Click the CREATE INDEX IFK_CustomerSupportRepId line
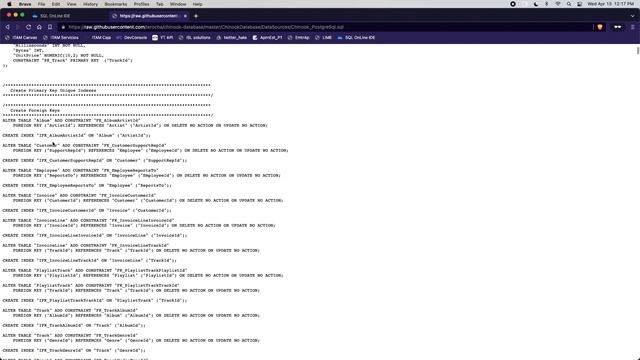640x360 pixels. click(95, 160)
